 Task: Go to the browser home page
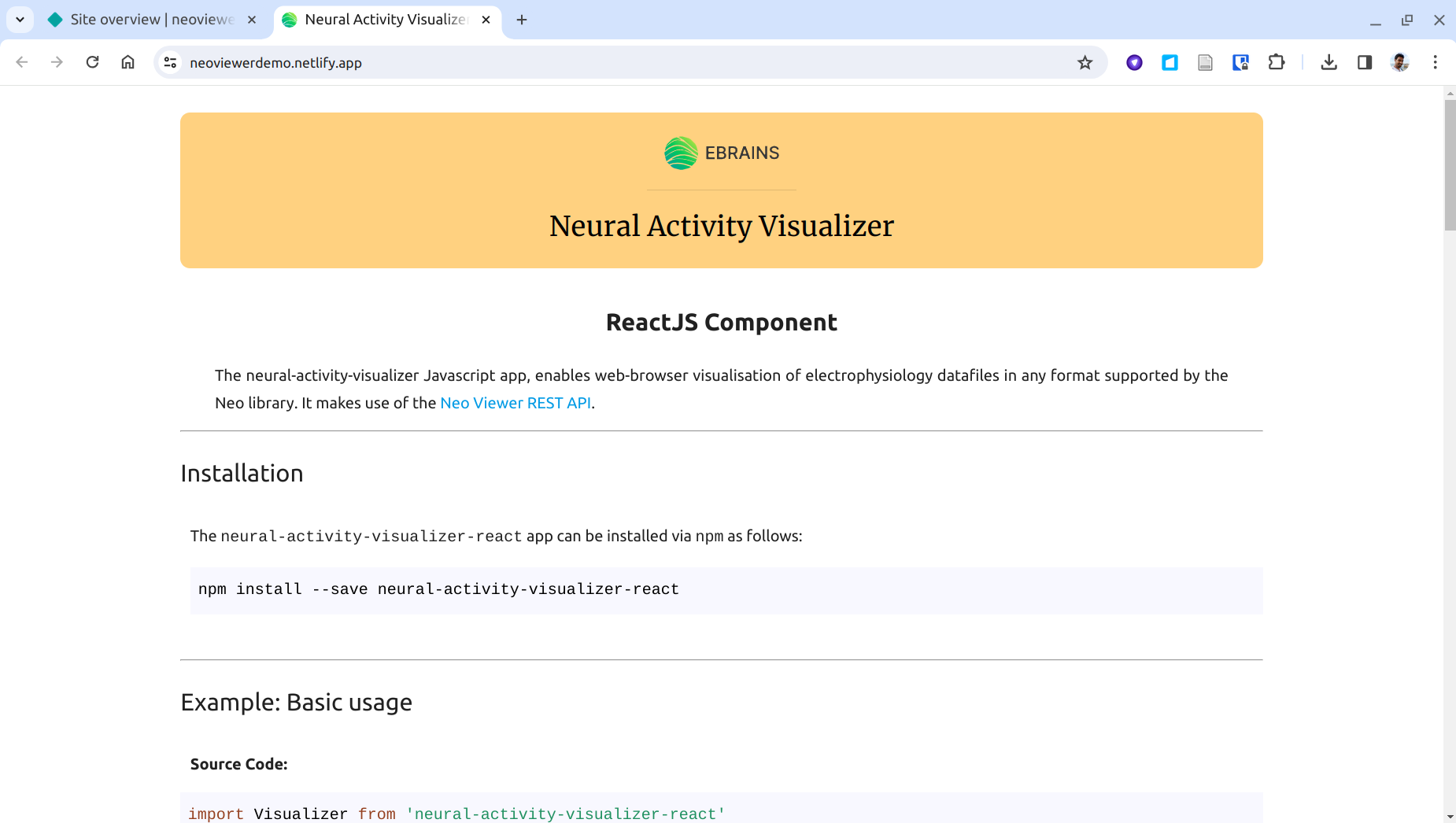point(127,62)
